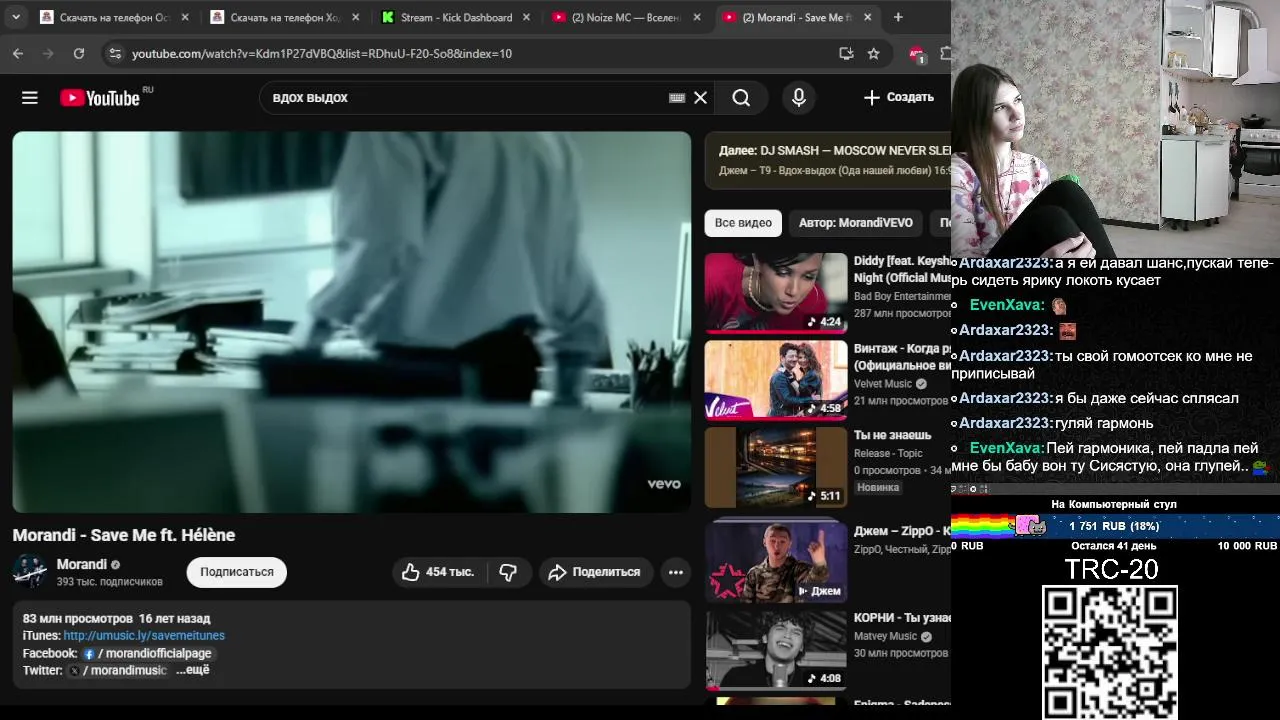Close the second Скачать на телефон tab
The width and height of the screenshot is (1280, 720).
click(355, 17)
